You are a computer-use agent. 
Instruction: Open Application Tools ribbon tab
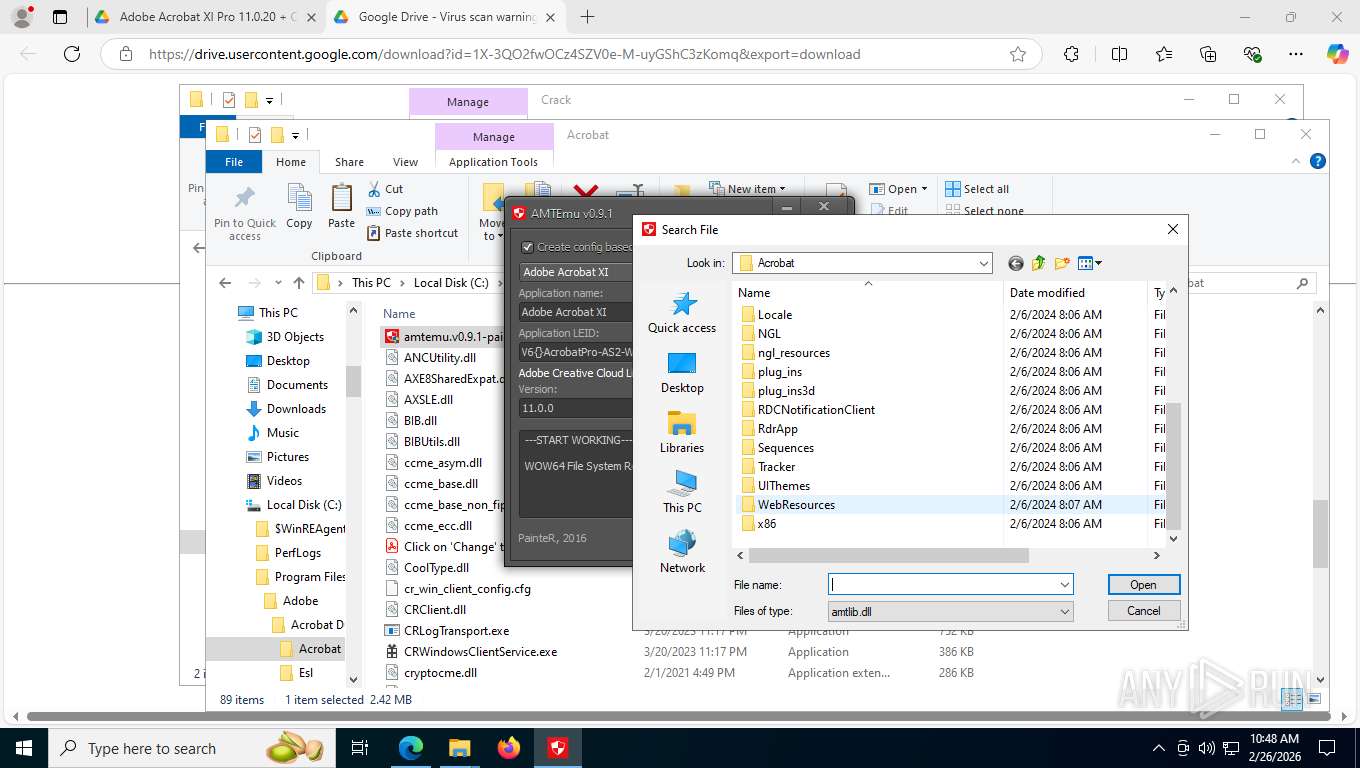click(x=494, y=162)
